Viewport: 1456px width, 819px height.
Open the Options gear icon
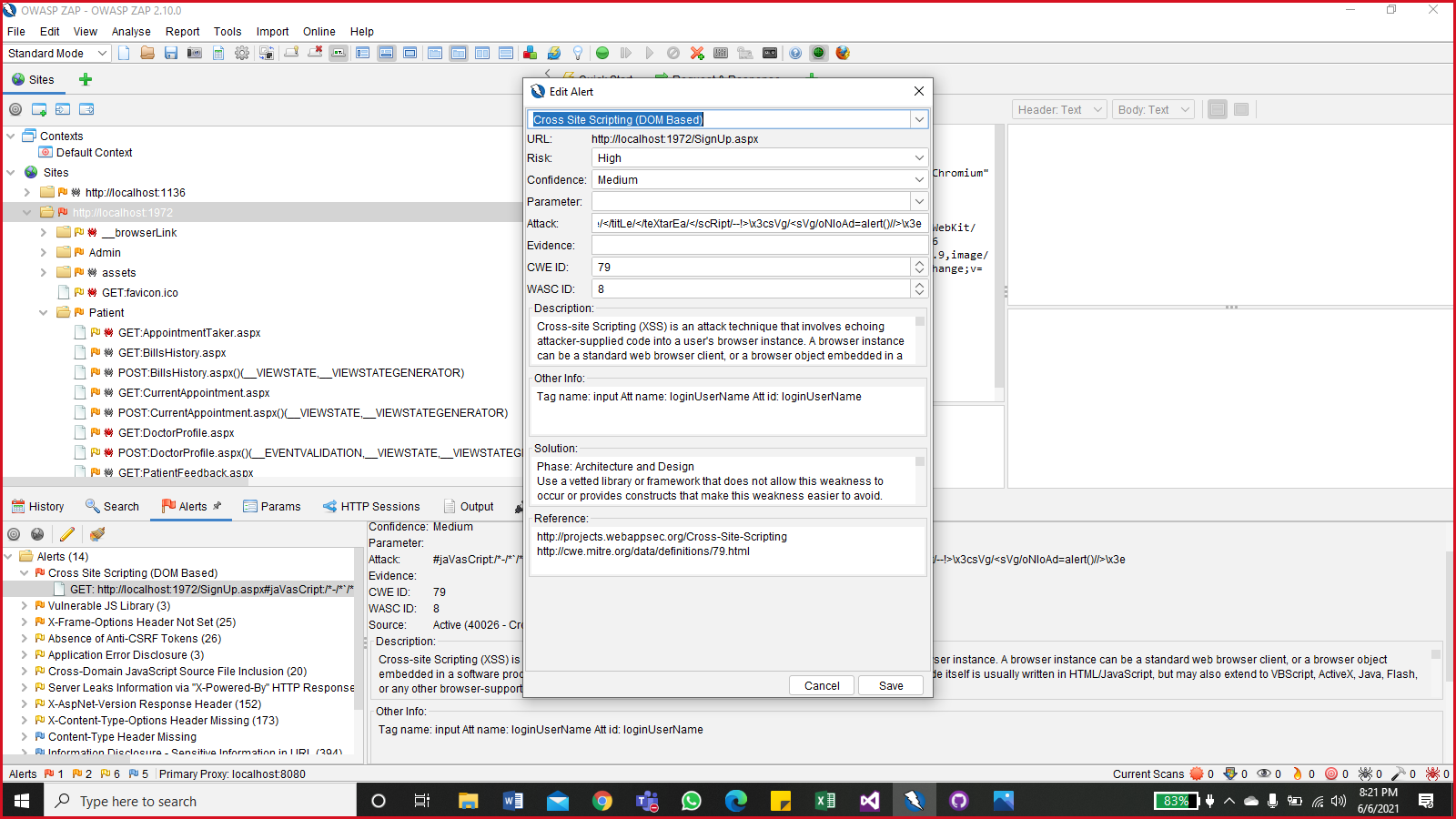click(242, 53)
